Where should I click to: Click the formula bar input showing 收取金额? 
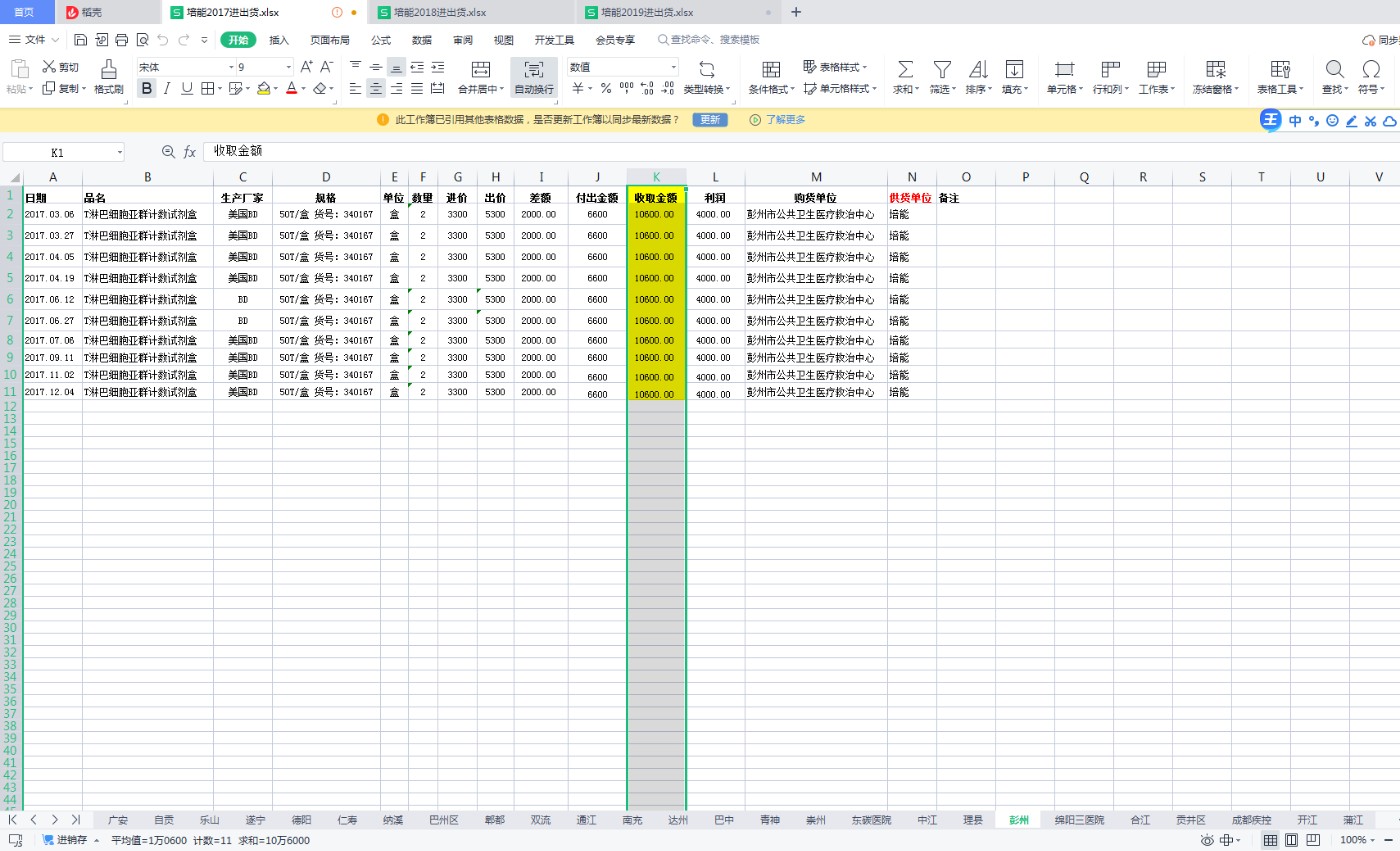pos(700,152)
